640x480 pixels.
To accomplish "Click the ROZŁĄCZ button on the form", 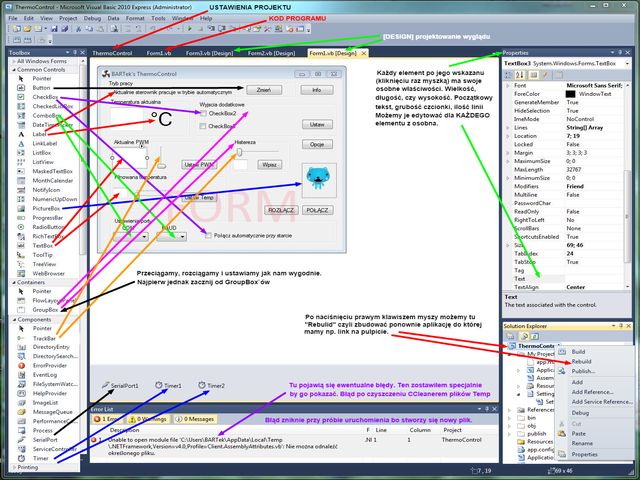I will point(281,210).
